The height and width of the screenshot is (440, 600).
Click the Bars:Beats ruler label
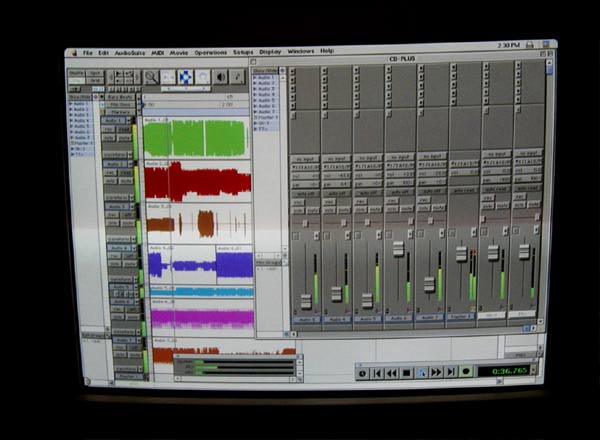click(120, 95)
